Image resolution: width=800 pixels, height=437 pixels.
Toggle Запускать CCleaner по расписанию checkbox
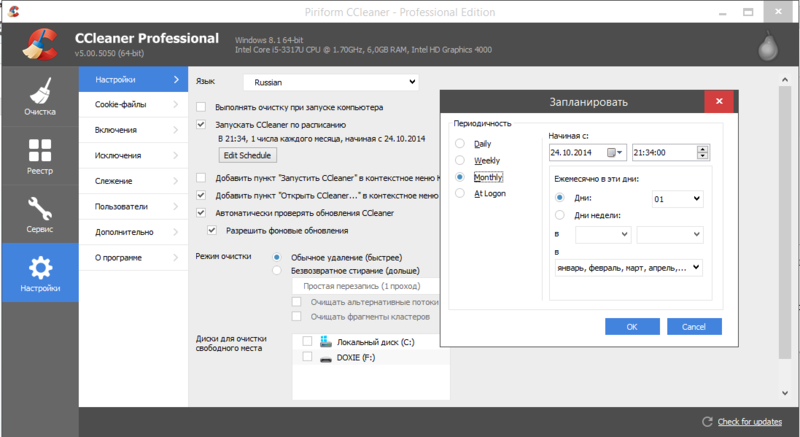[201, 124]
